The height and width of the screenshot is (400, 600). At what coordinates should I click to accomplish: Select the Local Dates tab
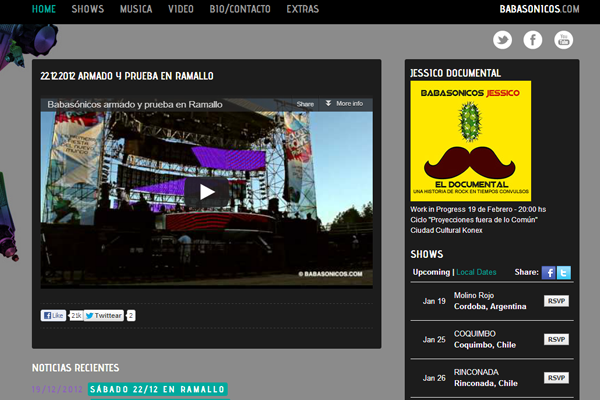point(476,272)
